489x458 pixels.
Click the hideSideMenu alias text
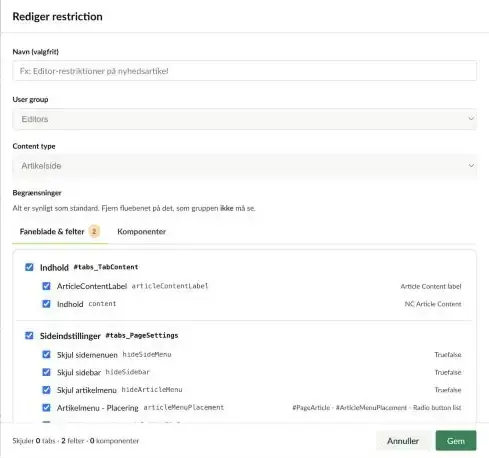coord(147,354)
